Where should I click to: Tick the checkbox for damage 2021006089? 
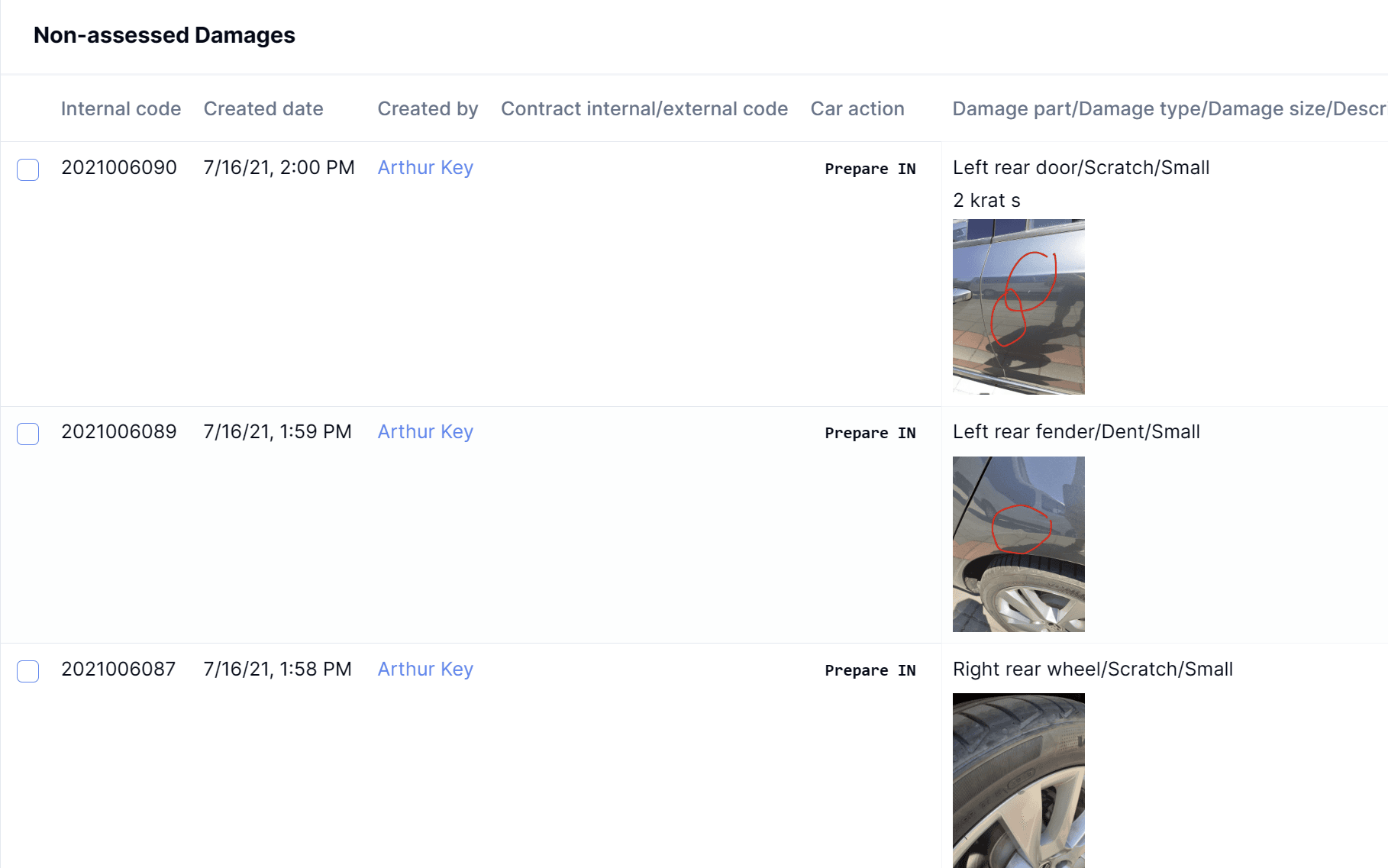pos(28,434)
